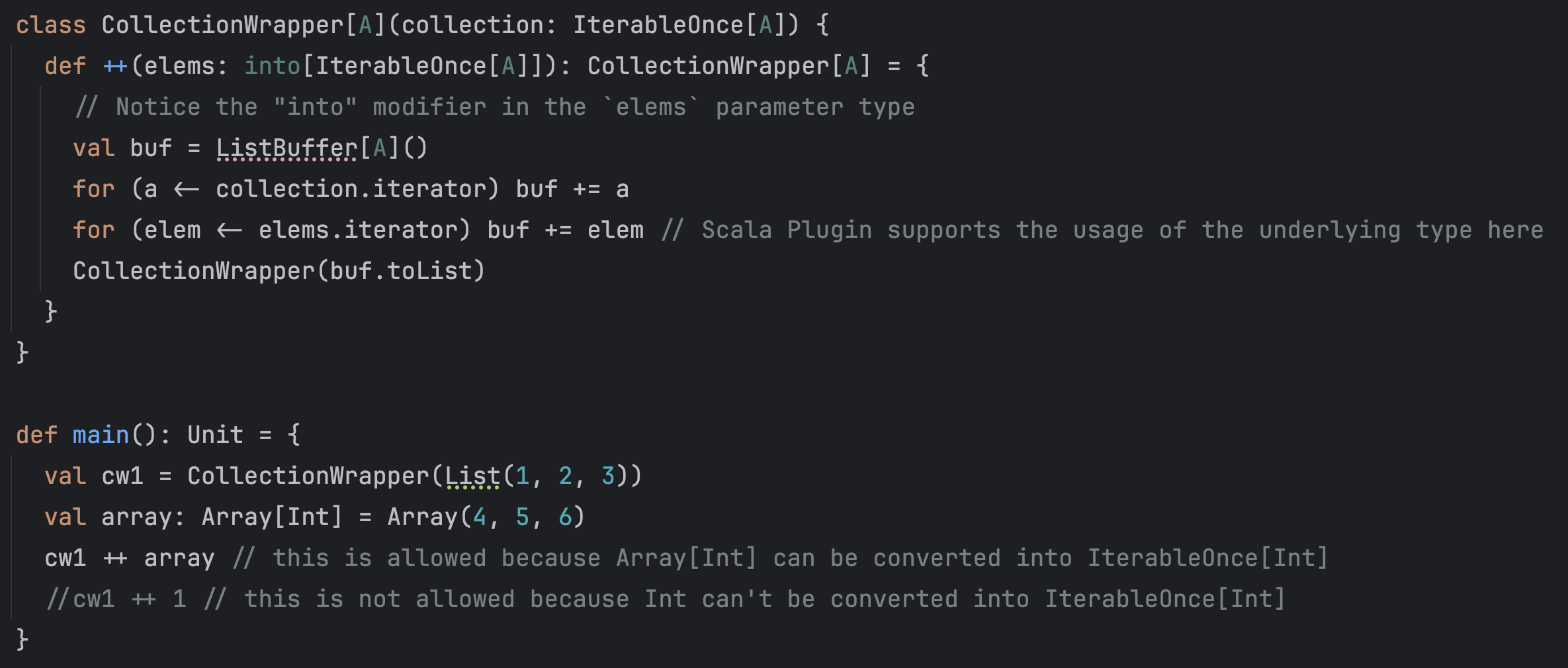Viewport: 1568px width, 668px height.
Task: Click toList in the buf.toList call
Action: point(430,271)
